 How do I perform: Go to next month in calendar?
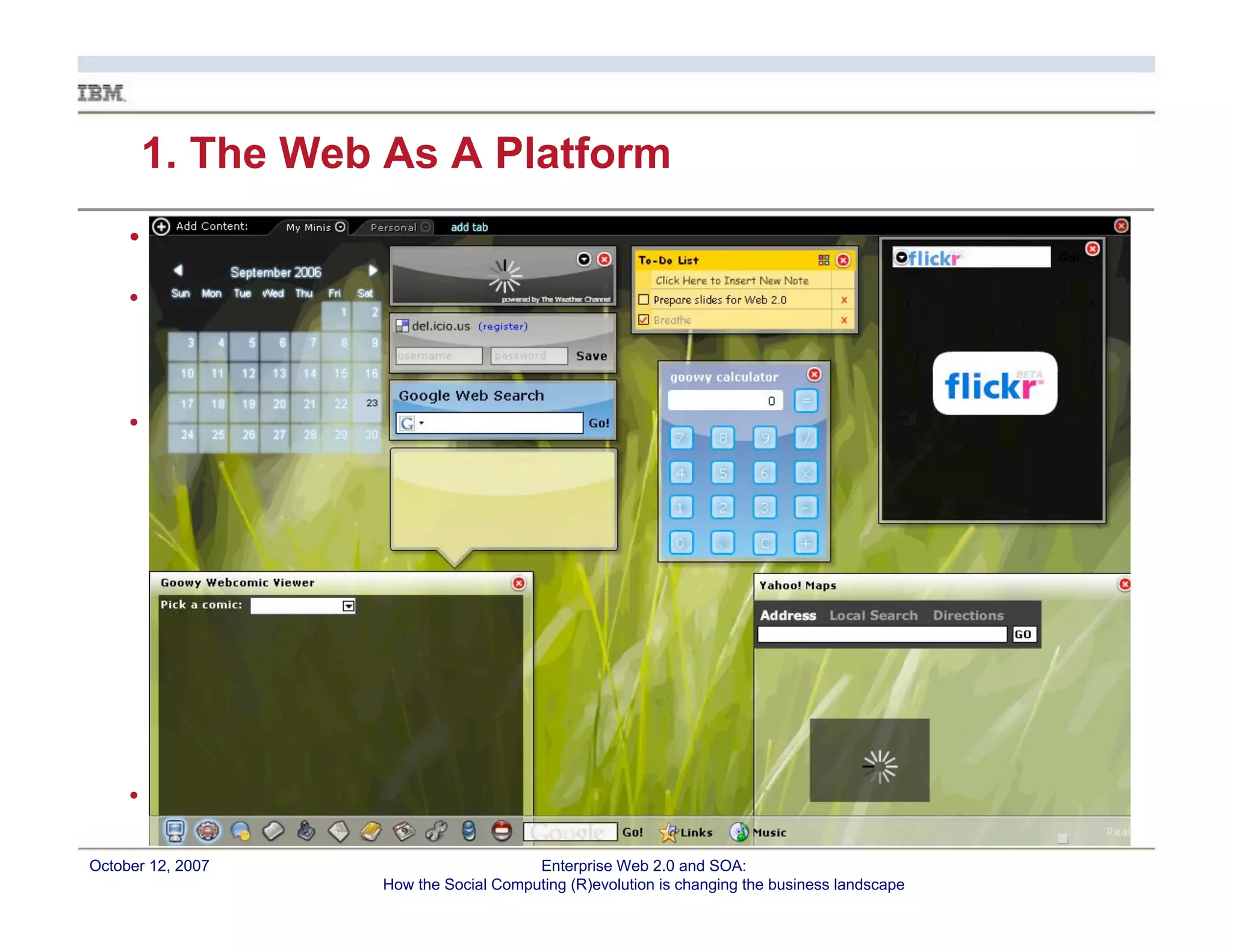pos(373,270)
